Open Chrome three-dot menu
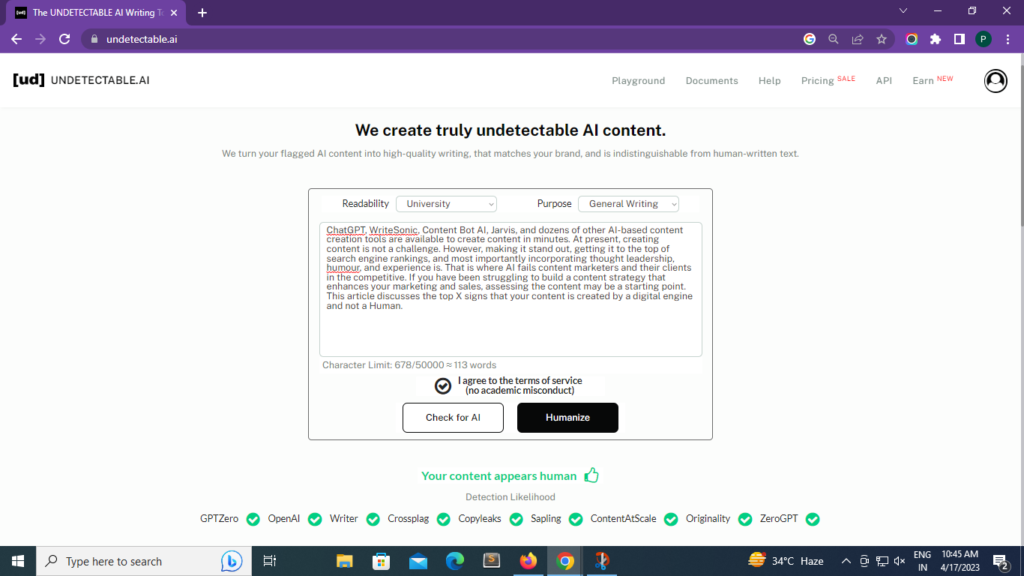The image size is (1024, 576). coord(1008,39)
